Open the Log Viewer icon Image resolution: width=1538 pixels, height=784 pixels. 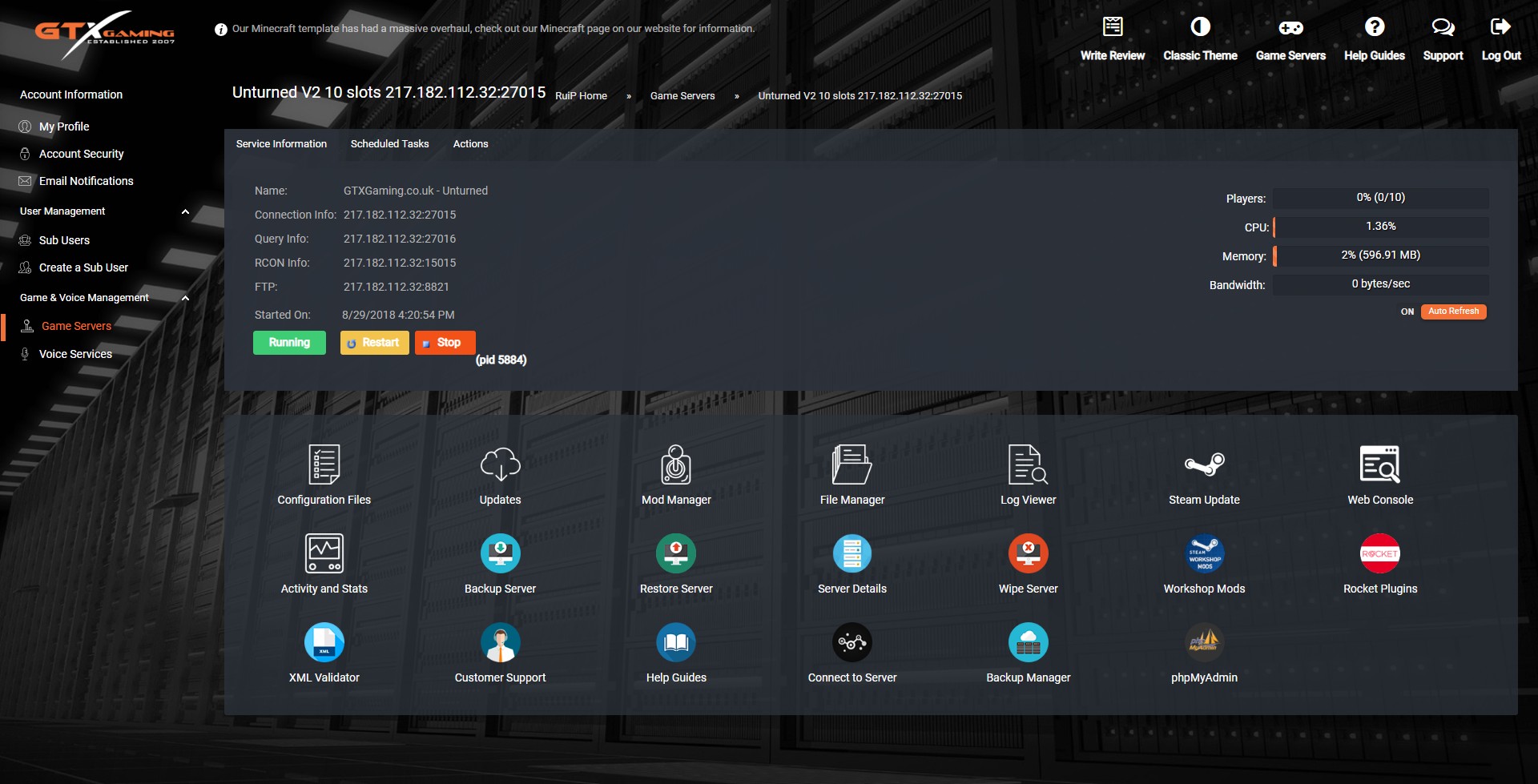(1029, 464)
